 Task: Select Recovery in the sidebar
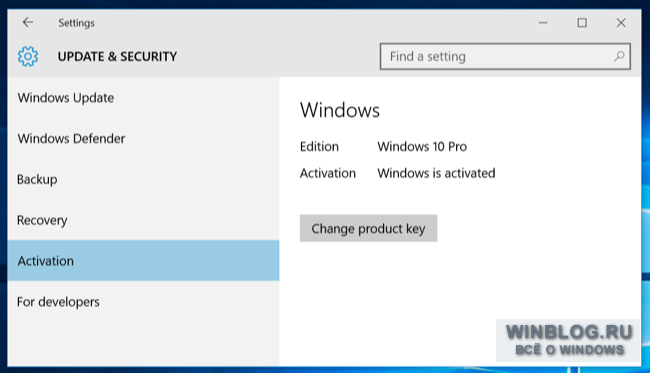143,220
